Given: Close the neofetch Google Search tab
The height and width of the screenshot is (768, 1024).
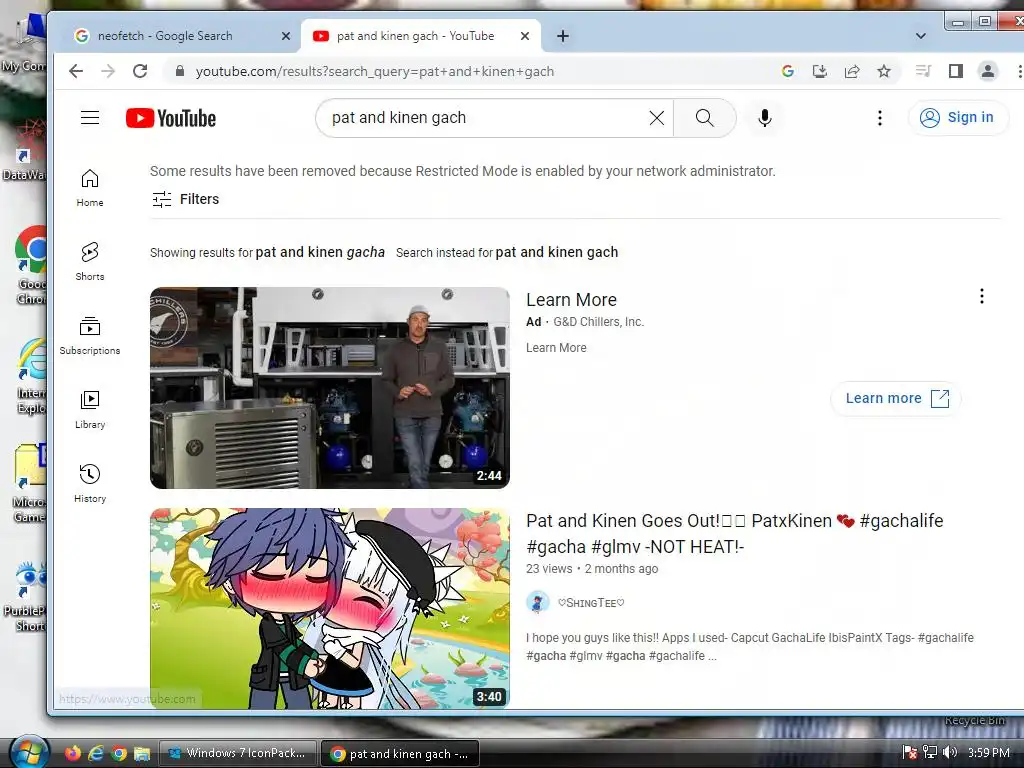Looking at the screenshot, I should coord(285,37).
